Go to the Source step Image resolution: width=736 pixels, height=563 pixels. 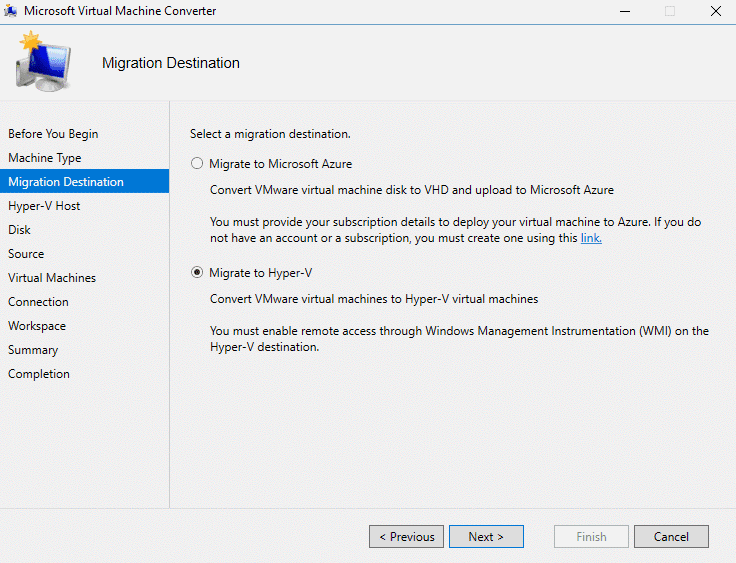(x=26, y=254)
